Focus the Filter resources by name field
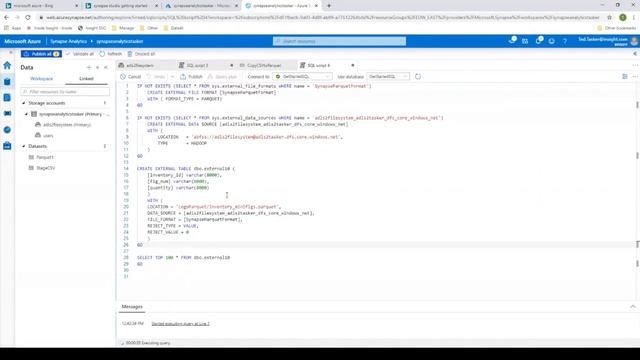 [x=65, y=92]
